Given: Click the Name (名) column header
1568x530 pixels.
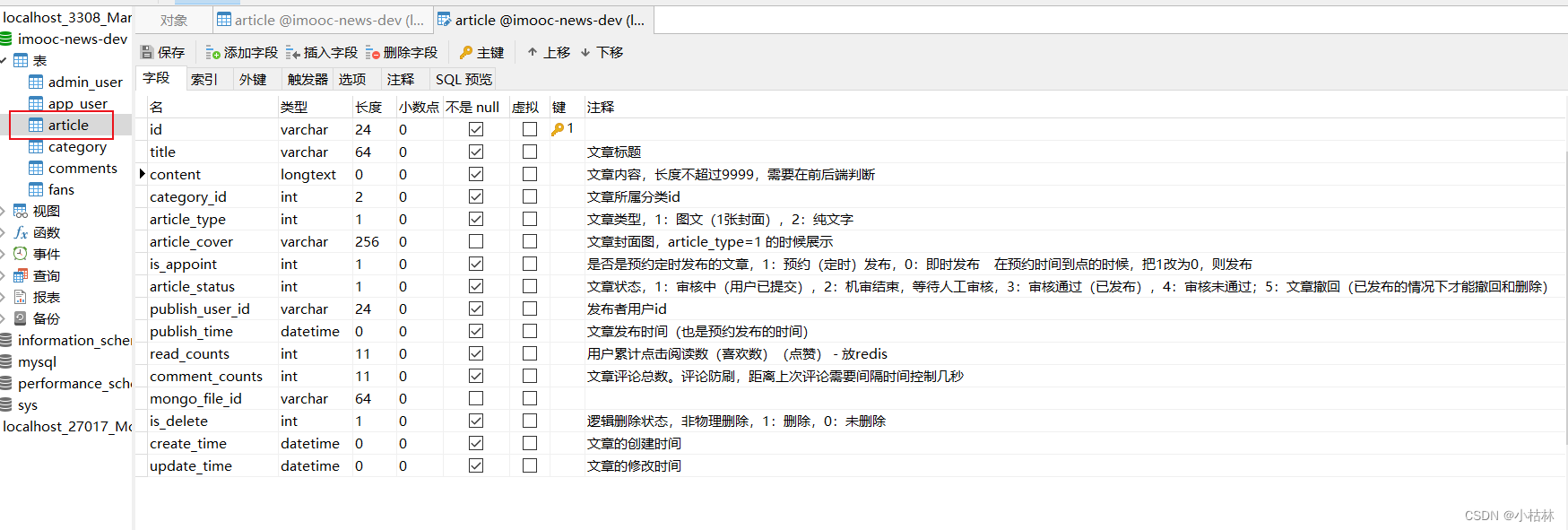Looking at the screenshot, I should tap(212, 107).
